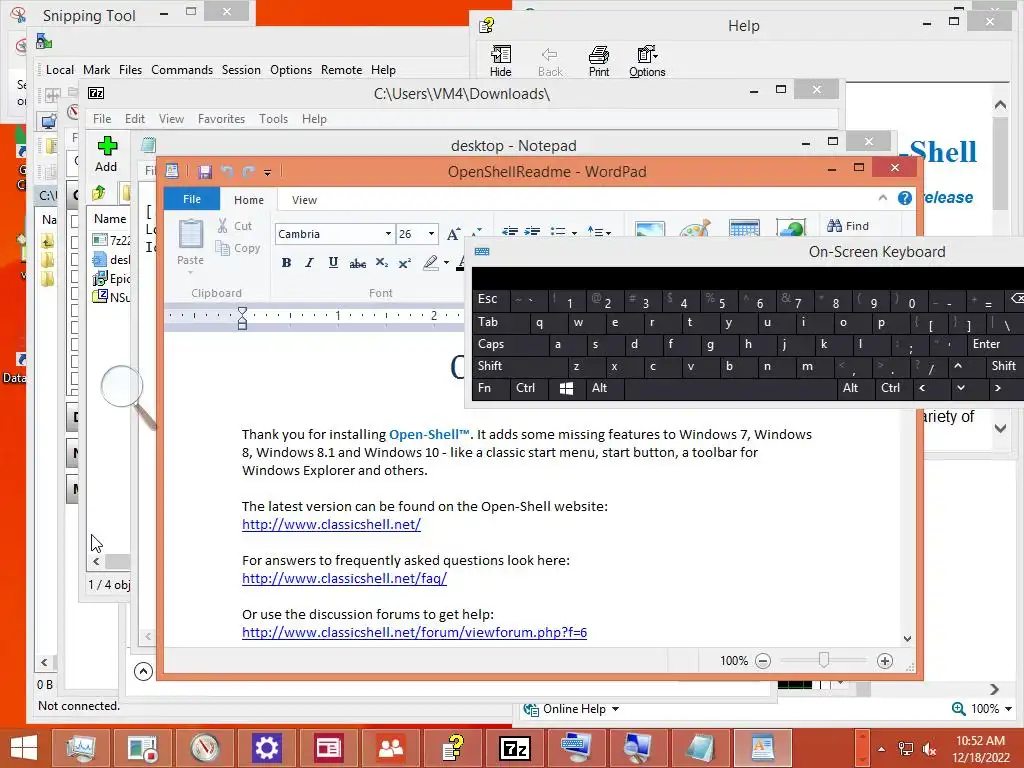The width and height of the screenshot is (1024, 768).
Task: Toggle Bold formatting in WordPad
Action: (286, 263)
